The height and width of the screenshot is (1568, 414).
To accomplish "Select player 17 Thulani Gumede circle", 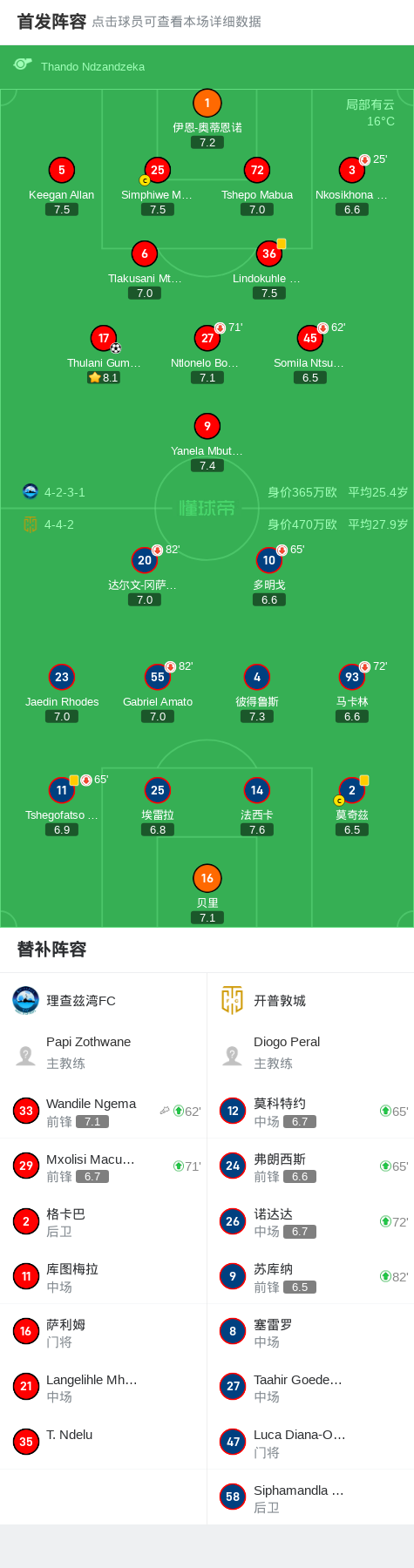I will point(104,338).
